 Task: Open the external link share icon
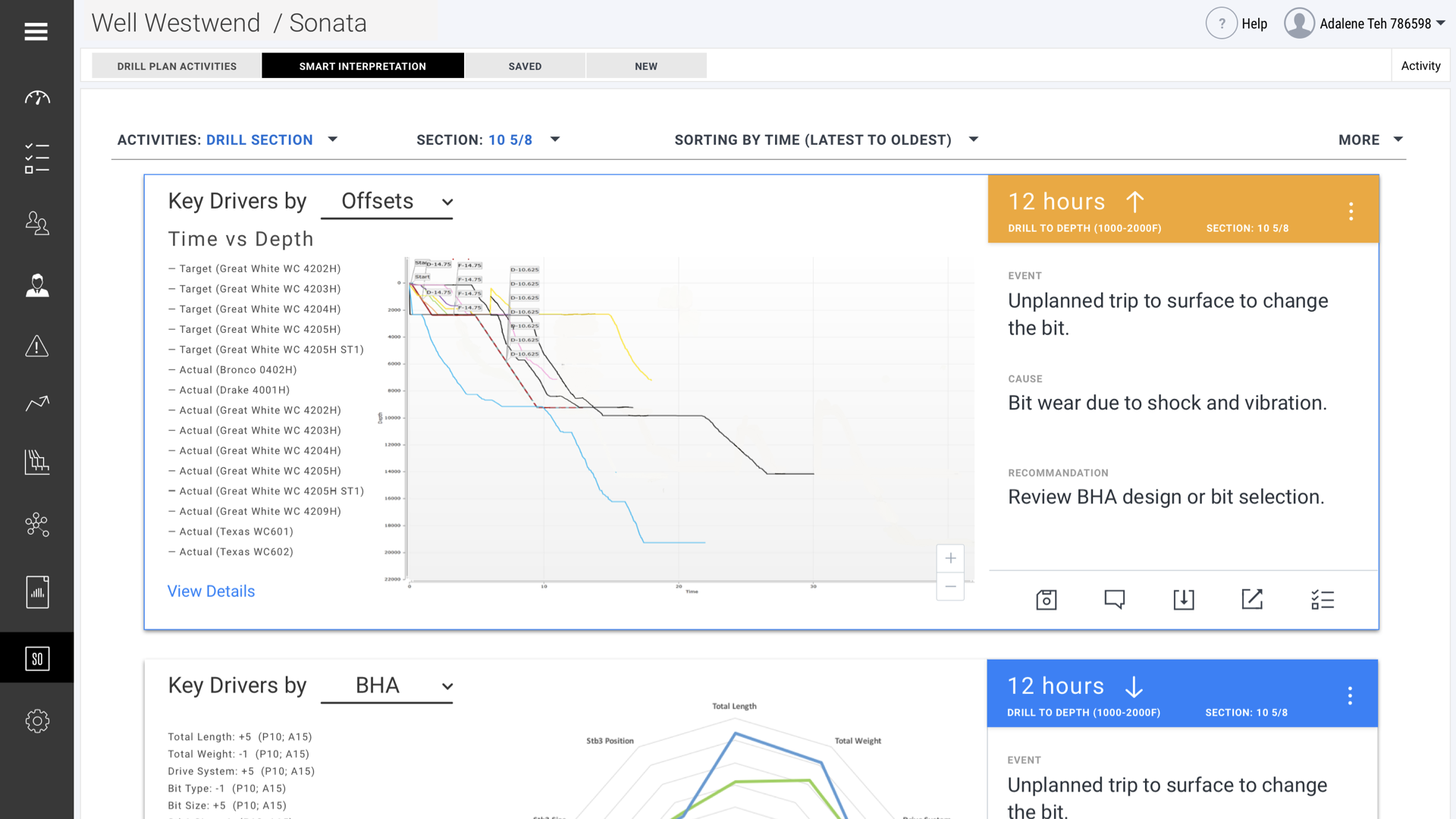point(1252,599)
